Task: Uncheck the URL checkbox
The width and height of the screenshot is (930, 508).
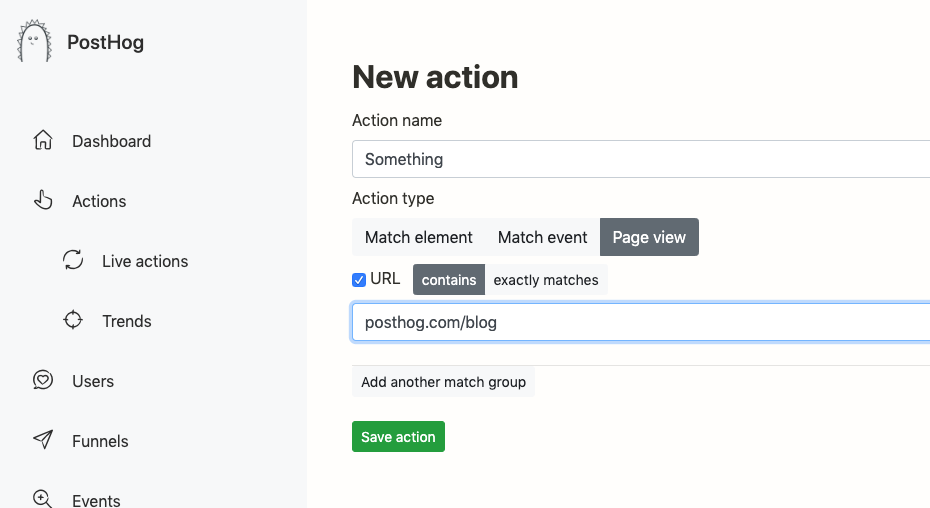Action: click(x=359, y=280)
